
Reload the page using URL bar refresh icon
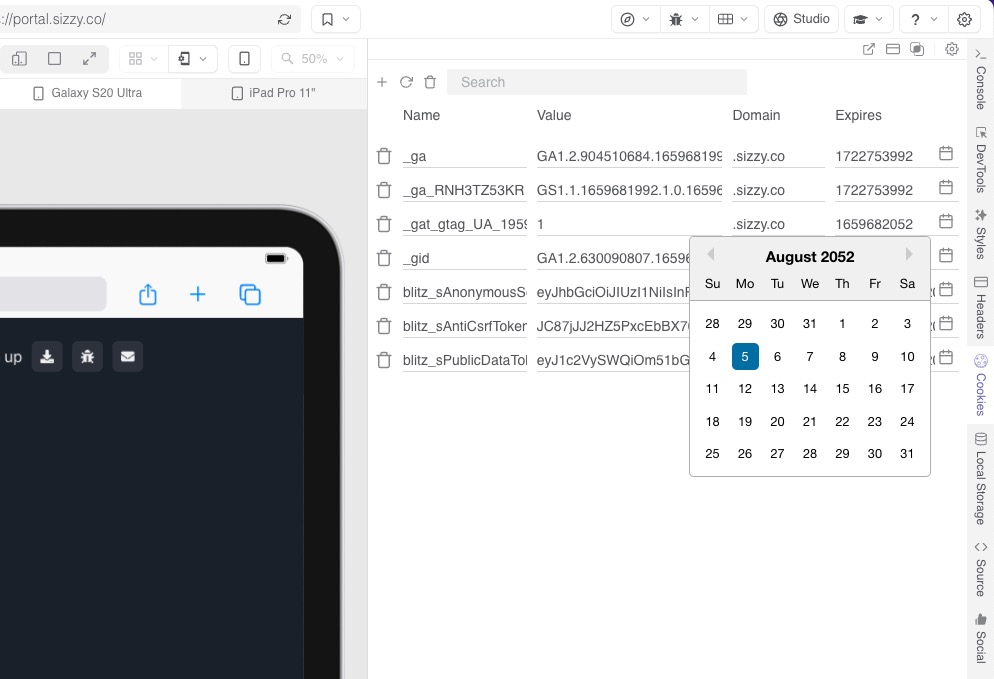(x=285, y=19)
